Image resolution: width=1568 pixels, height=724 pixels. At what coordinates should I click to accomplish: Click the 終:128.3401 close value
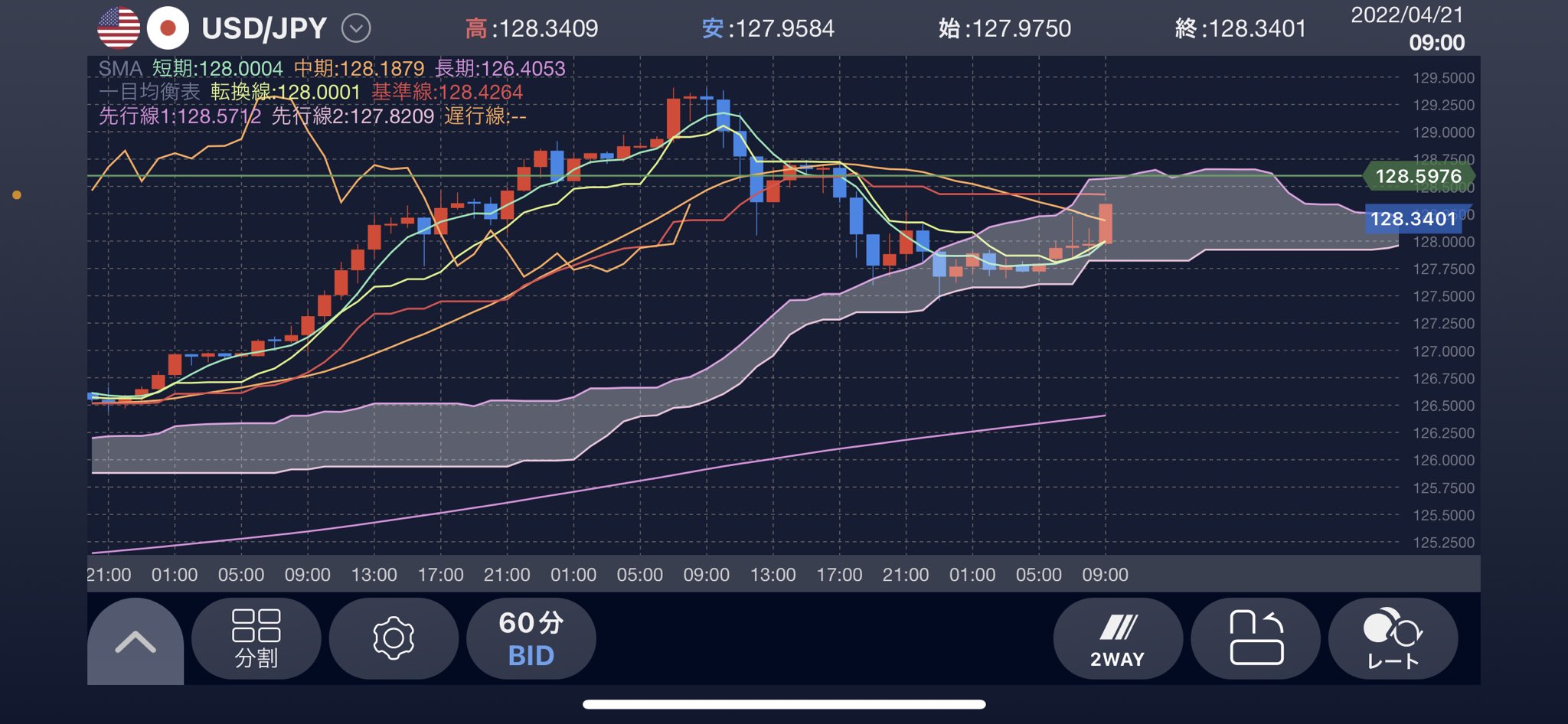point(1241,29)
